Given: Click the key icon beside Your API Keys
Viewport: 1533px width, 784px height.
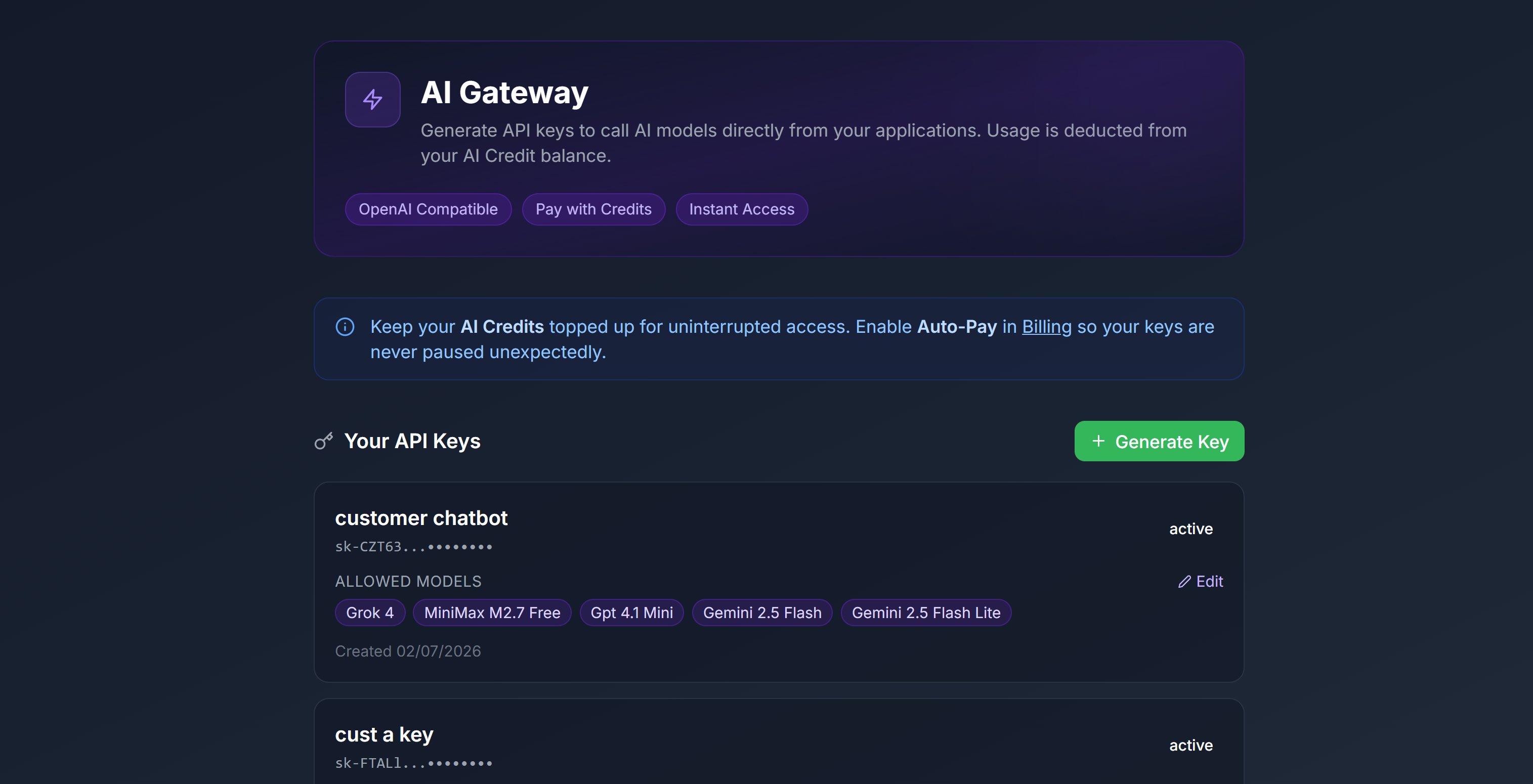Looking at the screenshot, I should click(324, 441).
